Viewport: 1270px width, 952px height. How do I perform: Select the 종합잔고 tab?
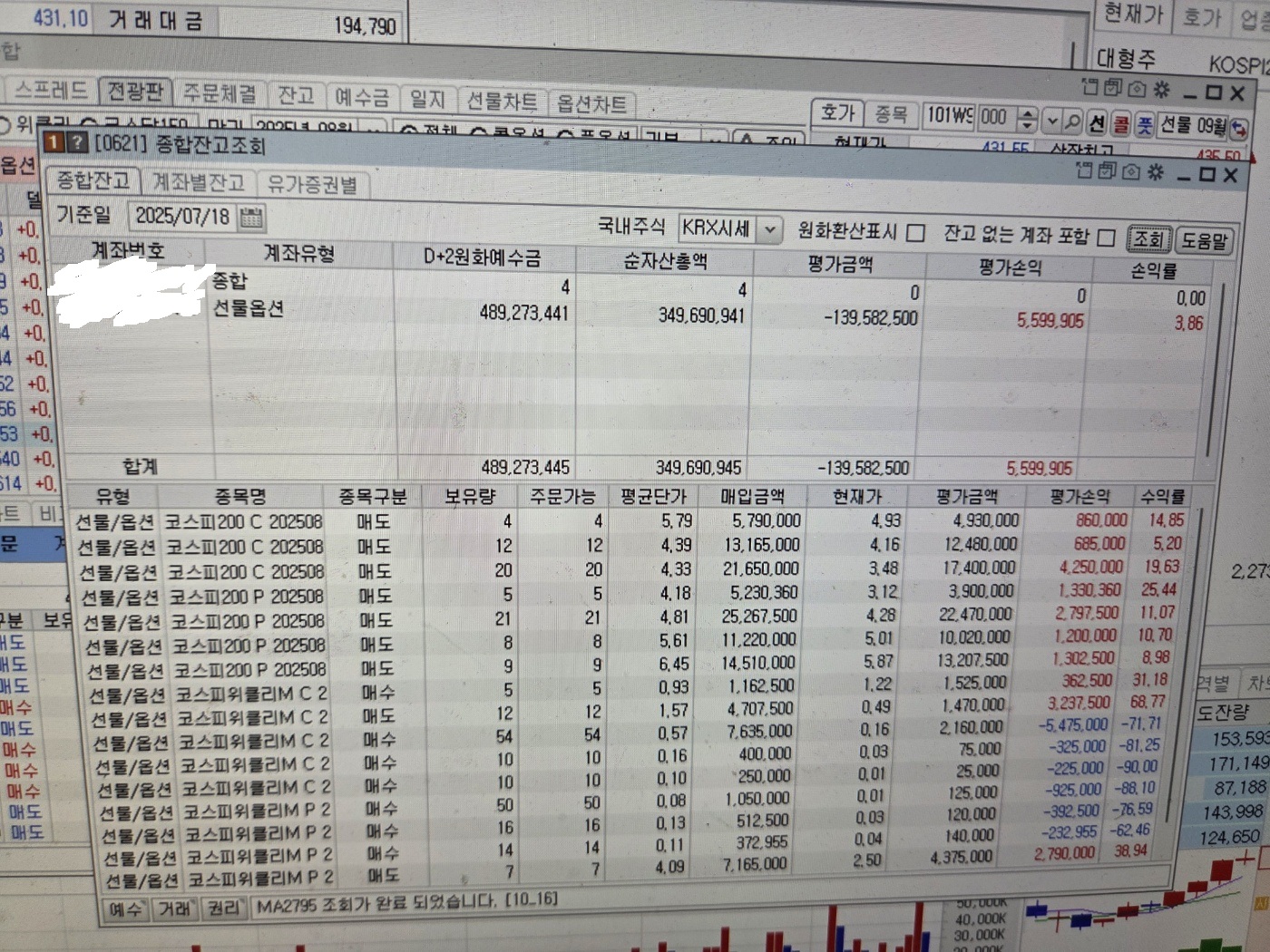click(93, 180)
